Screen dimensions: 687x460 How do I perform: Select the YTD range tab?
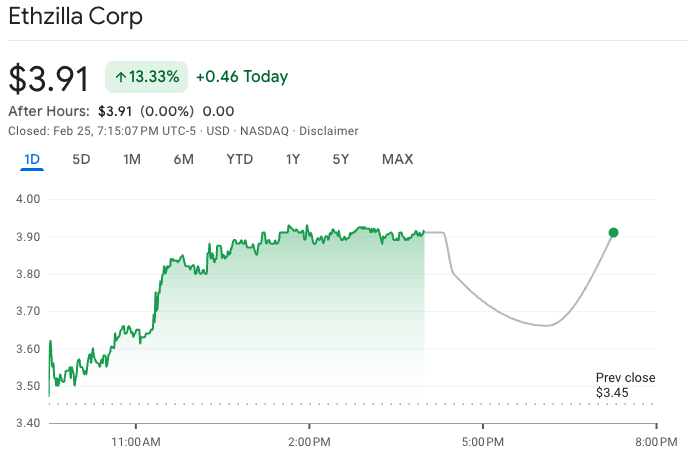click(239, 159)
